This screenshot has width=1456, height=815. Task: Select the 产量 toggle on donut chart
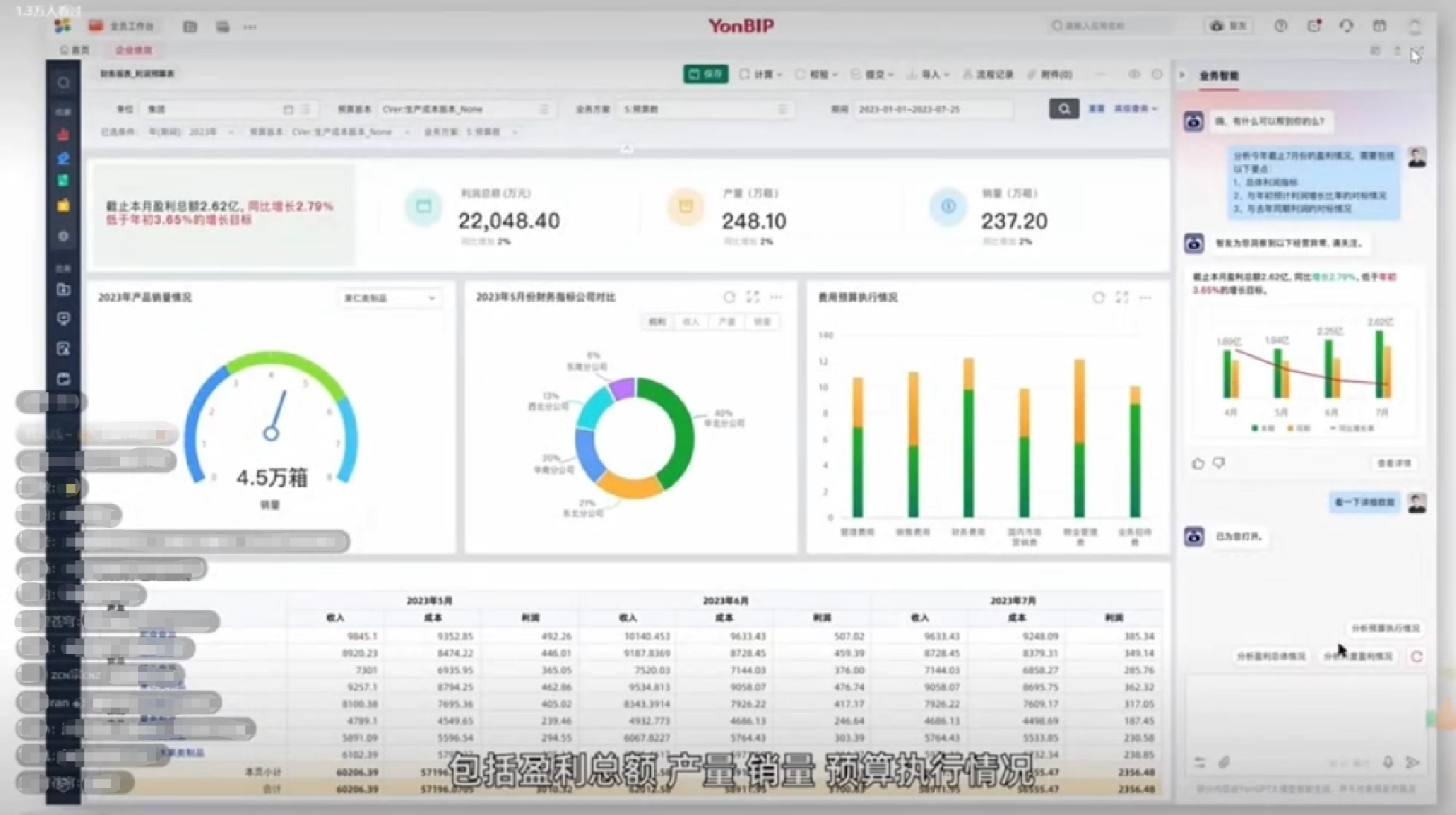[726, 322]
